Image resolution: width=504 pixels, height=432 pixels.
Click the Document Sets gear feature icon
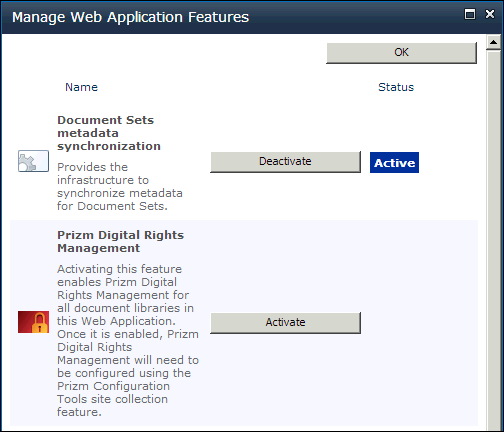(33, 161)
